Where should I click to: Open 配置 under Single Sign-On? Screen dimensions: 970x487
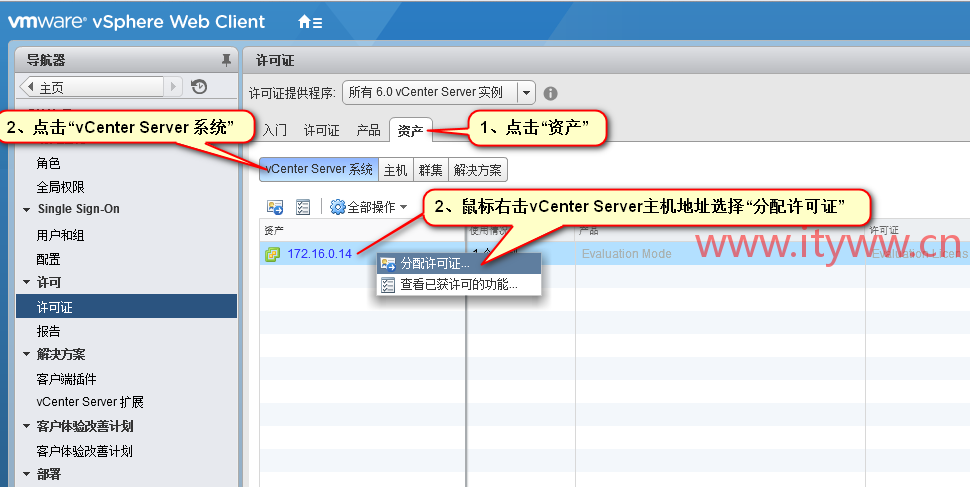(48, 259)
